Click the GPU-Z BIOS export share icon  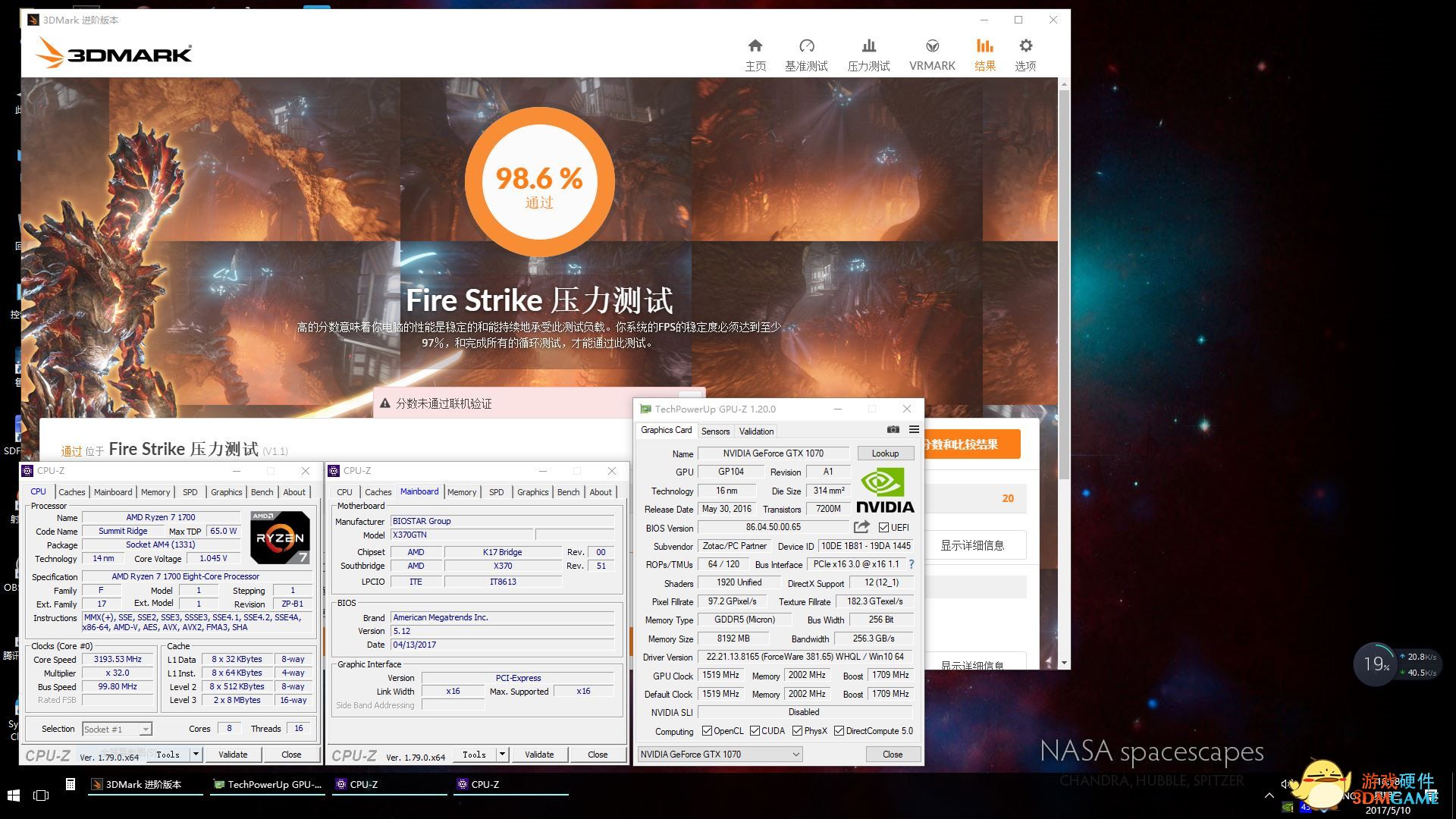click(x=861, y=527)
